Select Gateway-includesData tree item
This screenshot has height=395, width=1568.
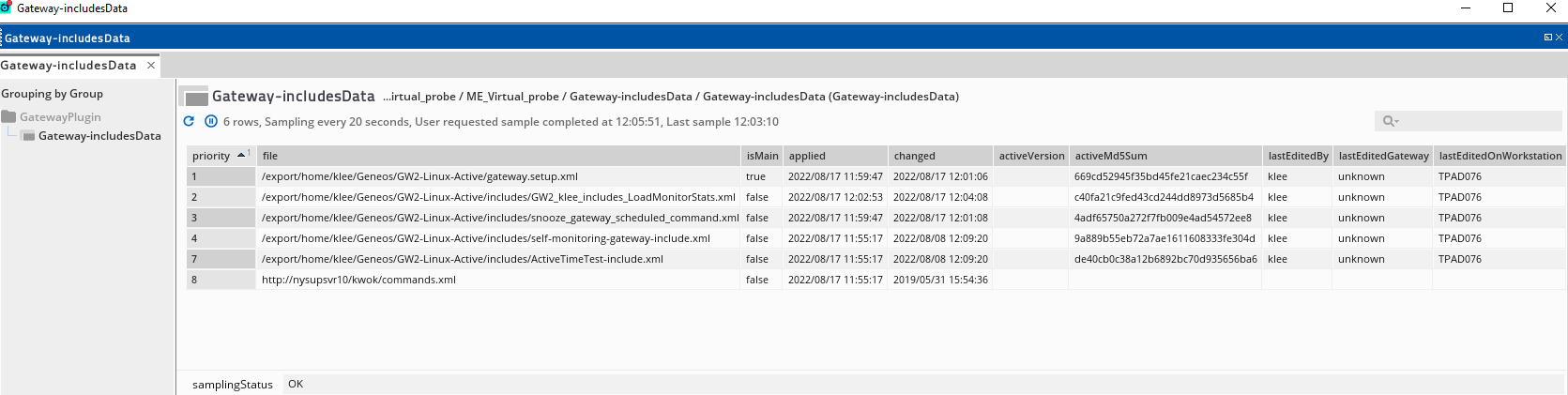[99, 136]
